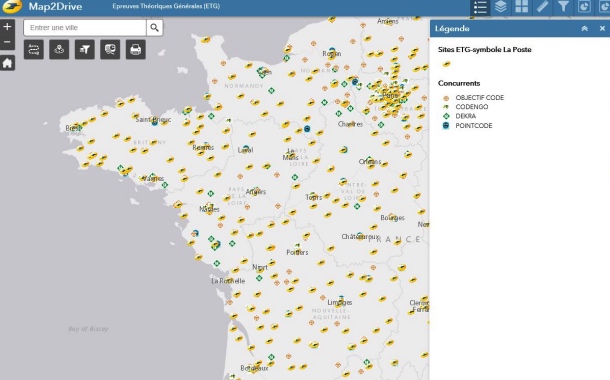Click the Laval city label
The width and height of the screenshot is (610, 380).
point(245,150)
